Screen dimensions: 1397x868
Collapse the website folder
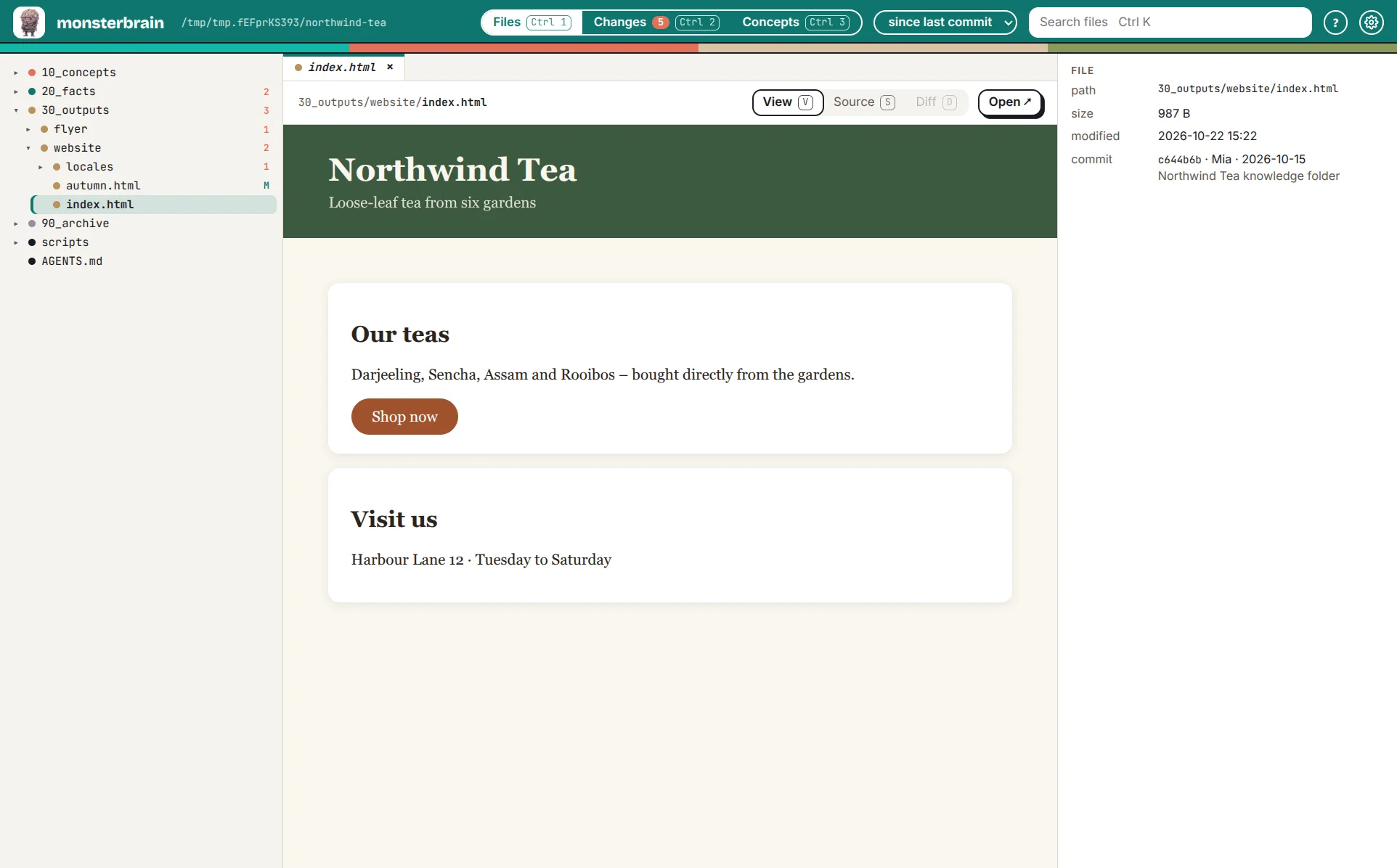coord(28,148)
